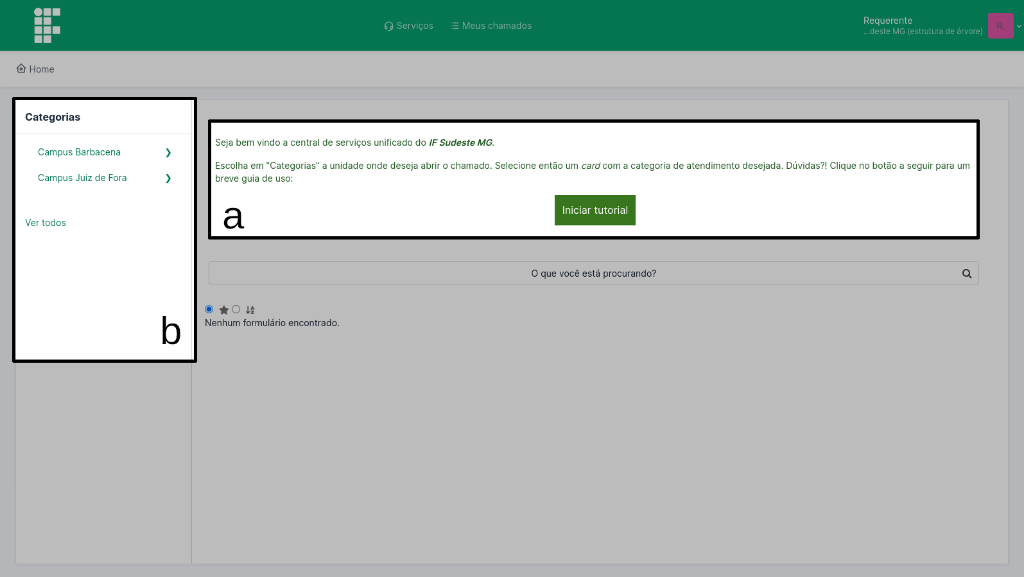1024x577 pixels.
Task: Expand the Campus Barbacena chevron
Action: tap(168, 153)
